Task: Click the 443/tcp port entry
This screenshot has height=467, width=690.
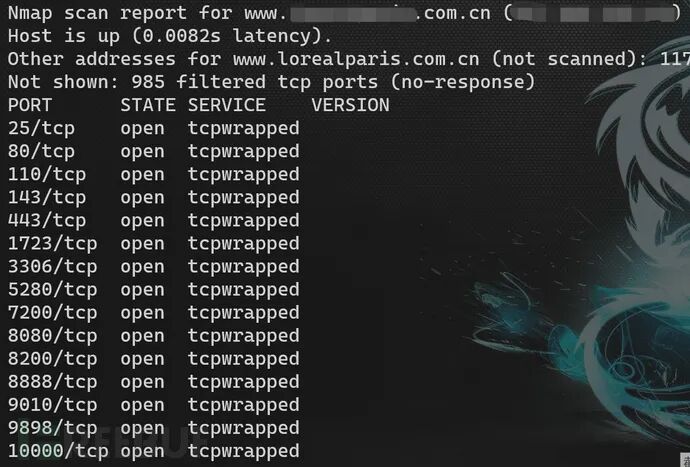Action: tap(47, 221)
